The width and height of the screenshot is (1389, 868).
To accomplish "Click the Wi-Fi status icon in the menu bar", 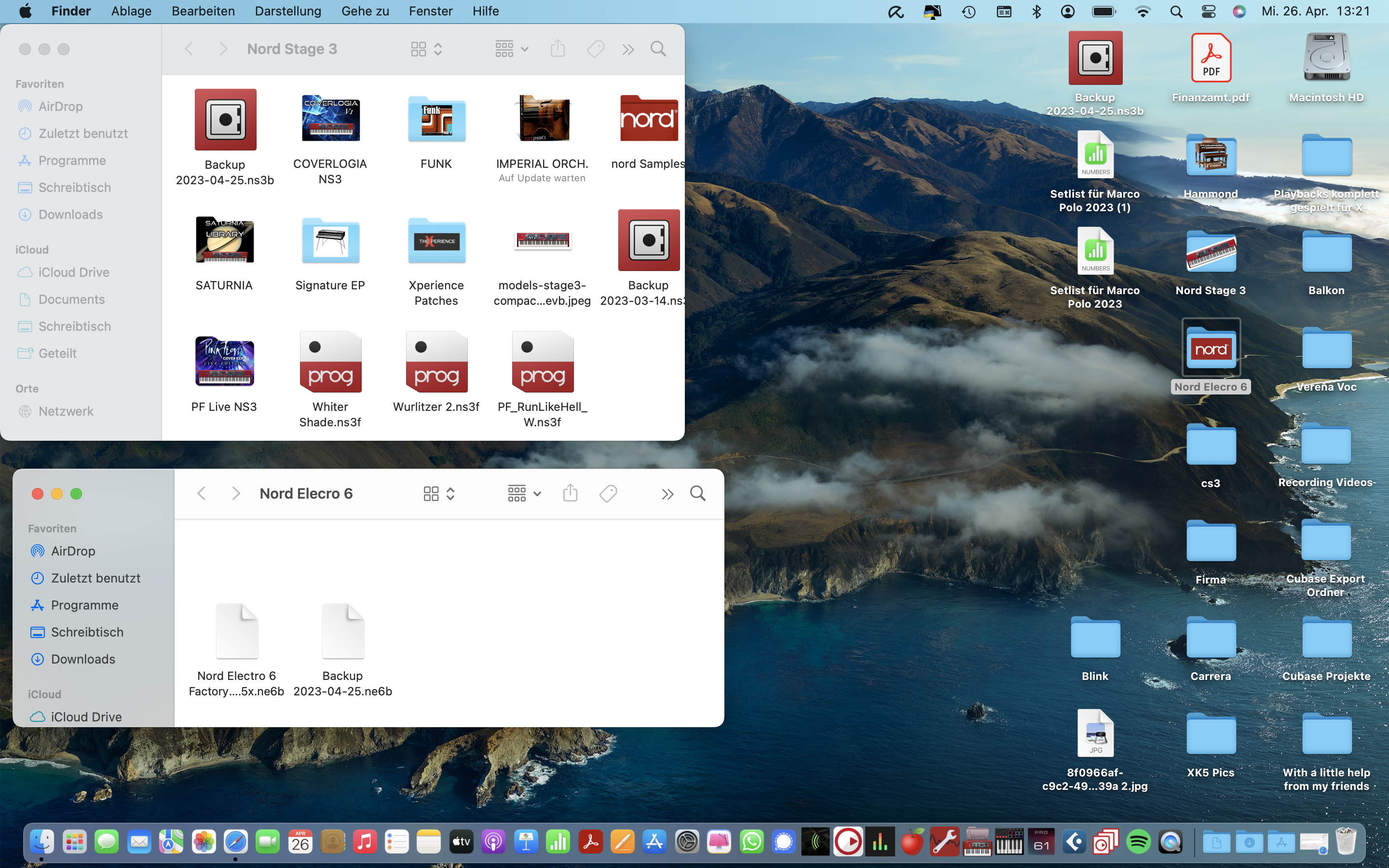I will coord(1143,12).
